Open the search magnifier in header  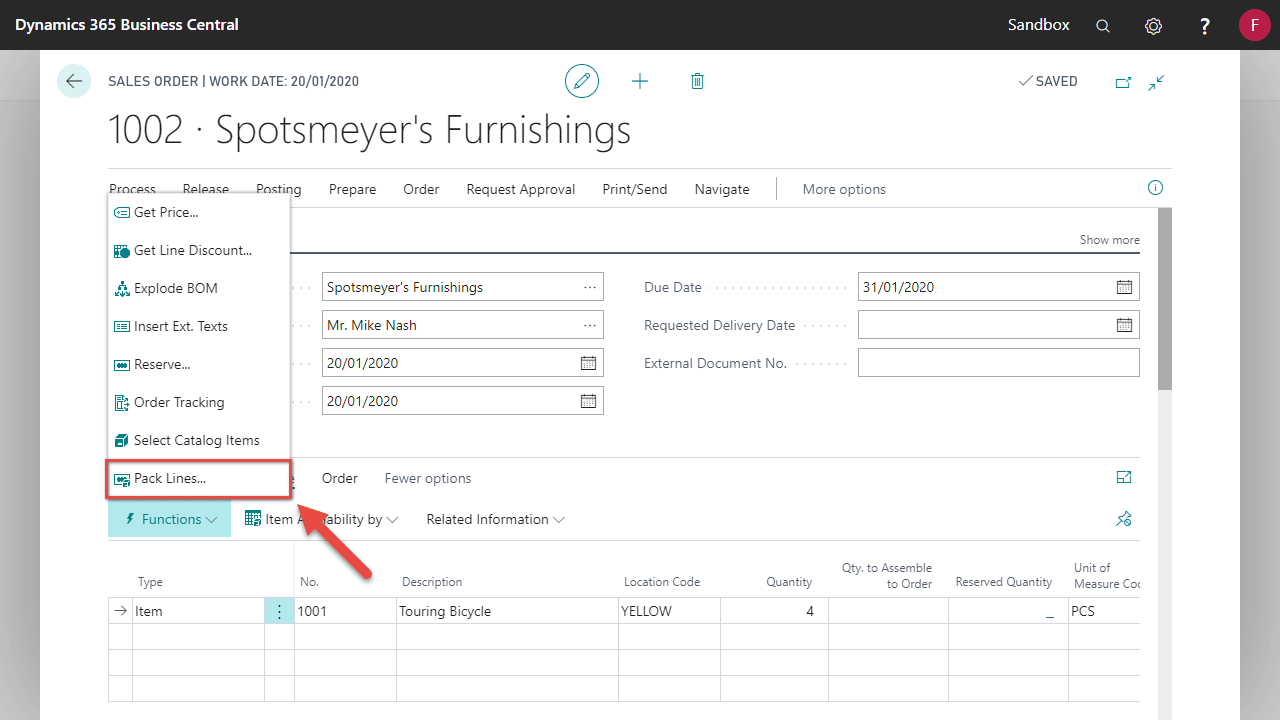(x=1103, y=26)
